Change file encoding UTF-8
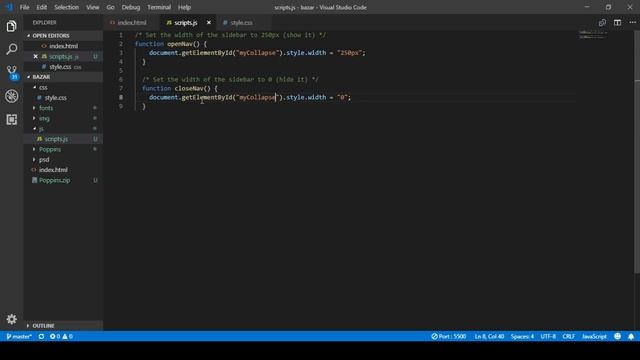 click(x=548, y=336)
